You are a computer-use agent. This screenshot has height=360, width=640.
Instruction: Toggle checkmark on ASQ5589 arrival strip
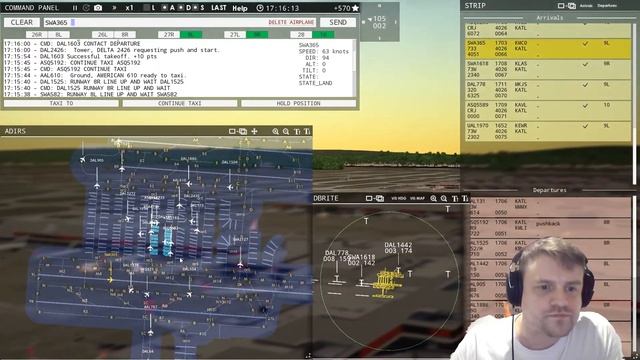(585, 106)
